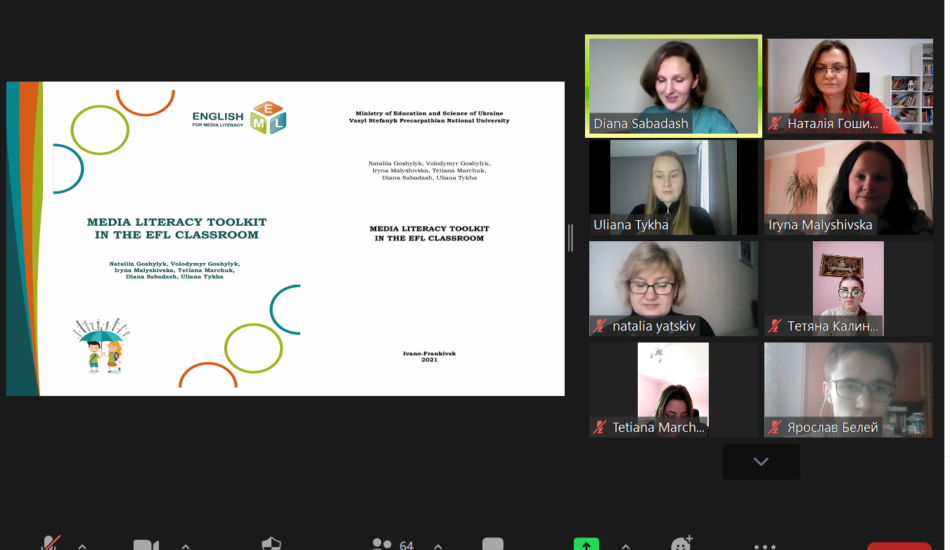Image resolution: width=950 pixels, height=550 pixels.
Task: Open the Reactions smiley icon
Action: 682,545
